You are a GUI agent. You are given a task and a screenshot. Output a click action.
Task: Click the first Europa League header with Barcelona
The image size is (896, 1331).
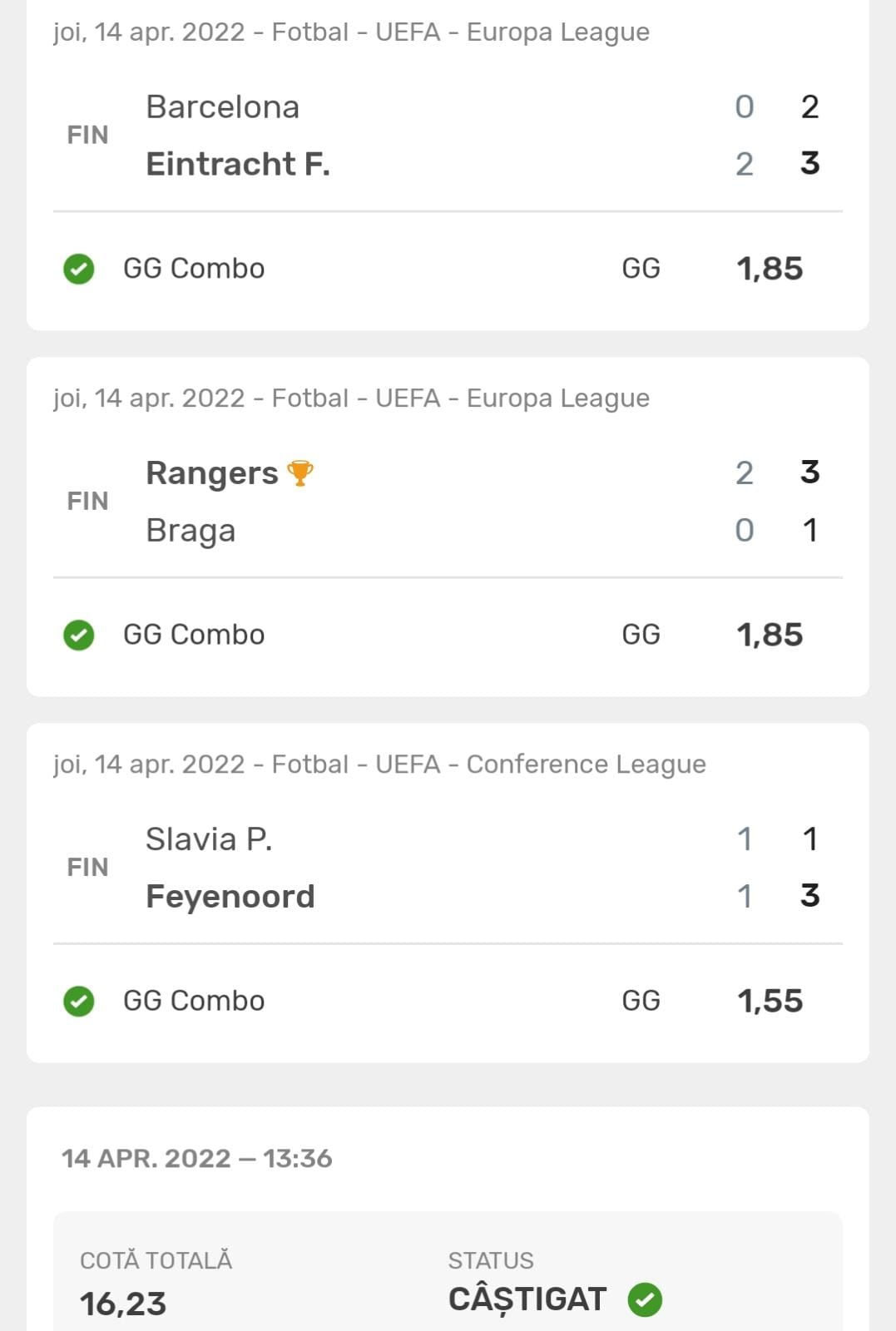(351, 32)
